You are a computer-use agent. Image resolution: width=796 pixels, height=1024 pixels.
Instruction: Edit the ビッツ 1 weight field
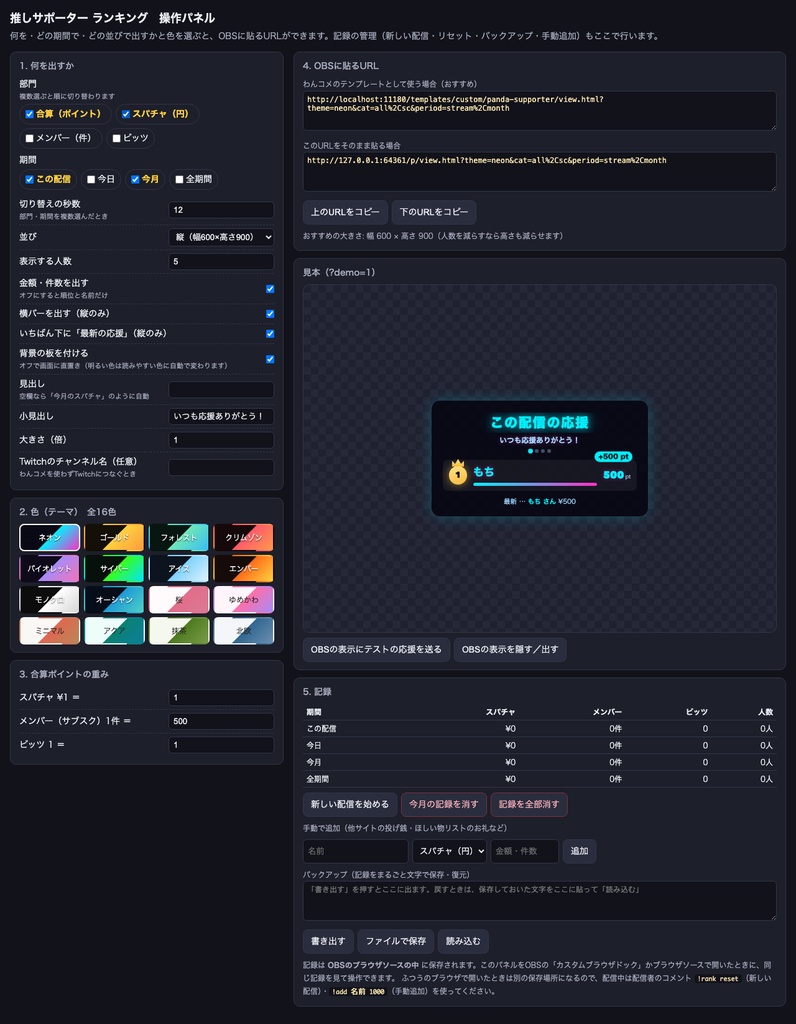(x=221, y=744)
